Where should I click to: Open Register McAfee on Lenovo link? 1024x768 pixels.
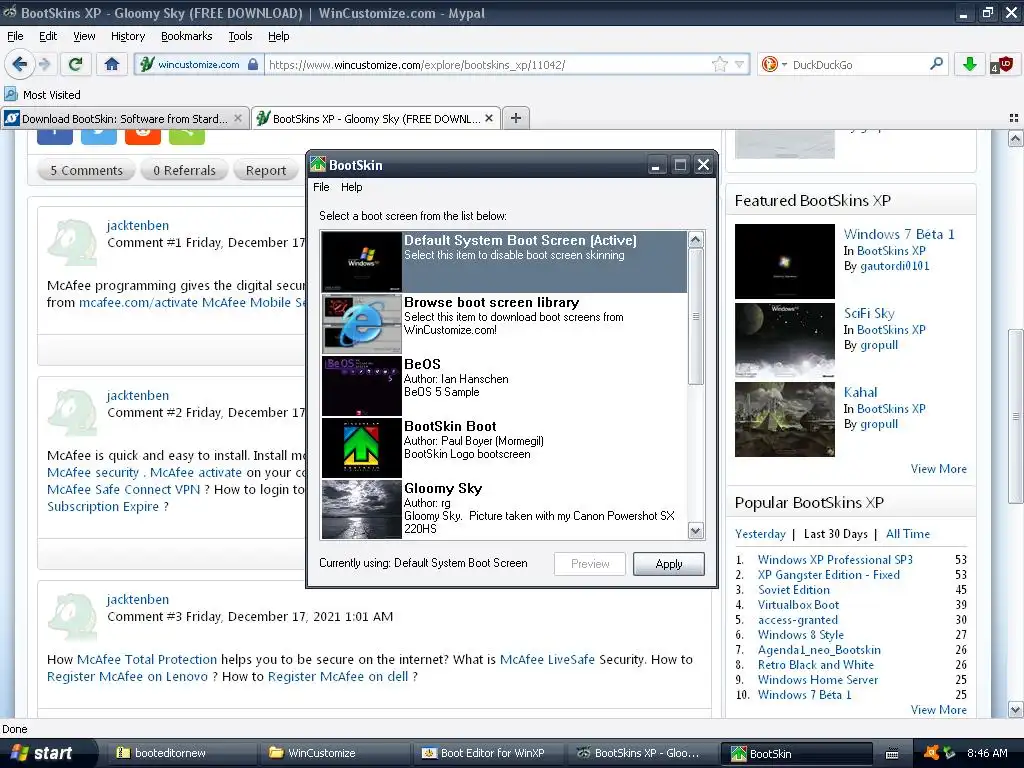127,677
